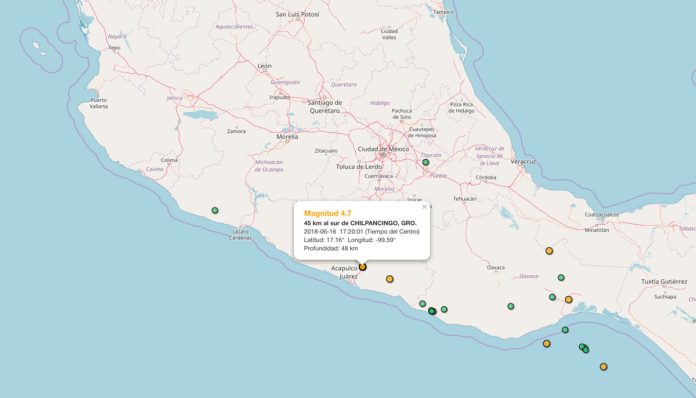
Task: Click the Ciudad de México map label
Action: [x=383, y=149]
